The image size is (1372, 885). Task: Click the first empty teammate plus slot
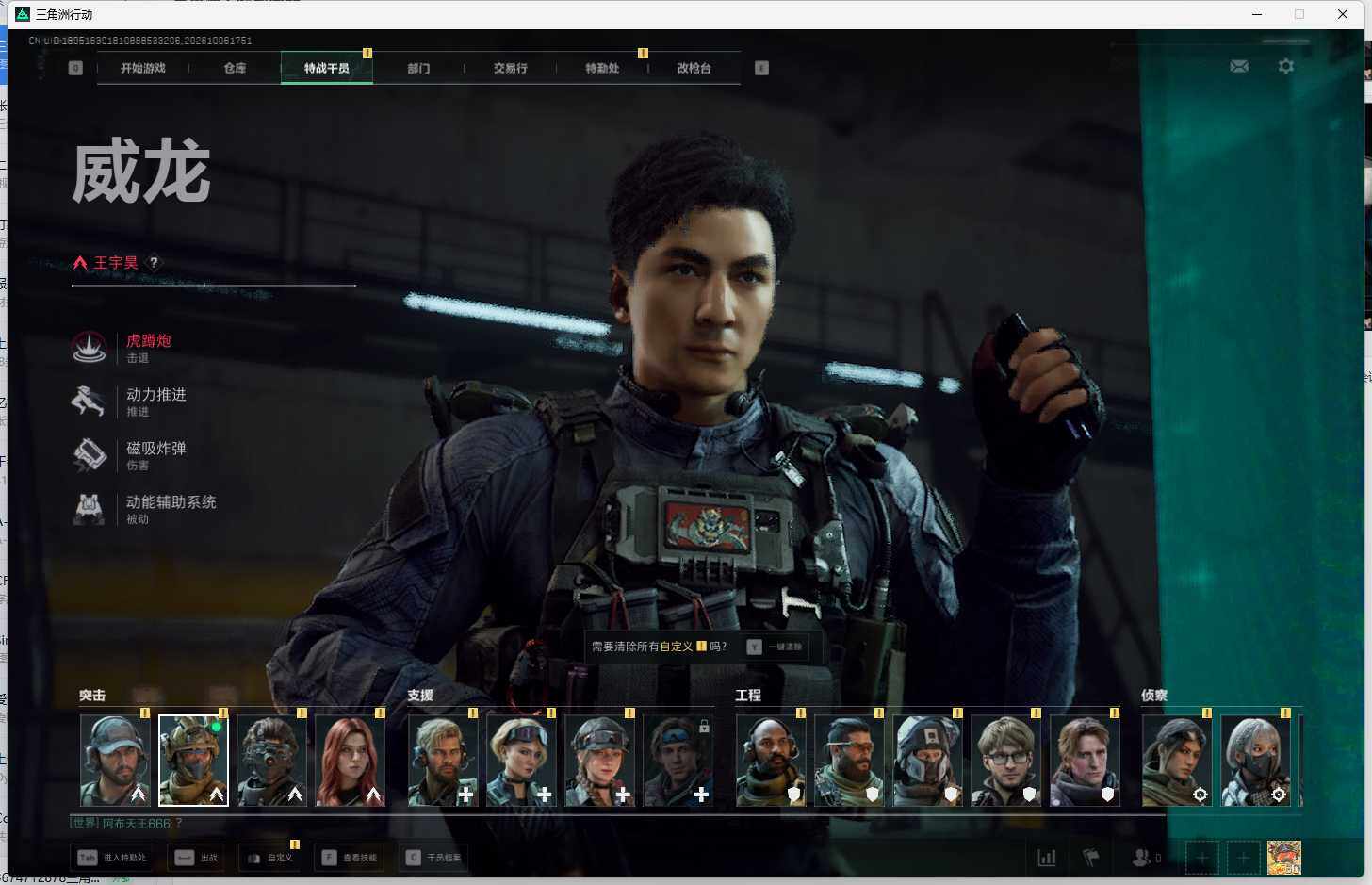pos(1201,858)
